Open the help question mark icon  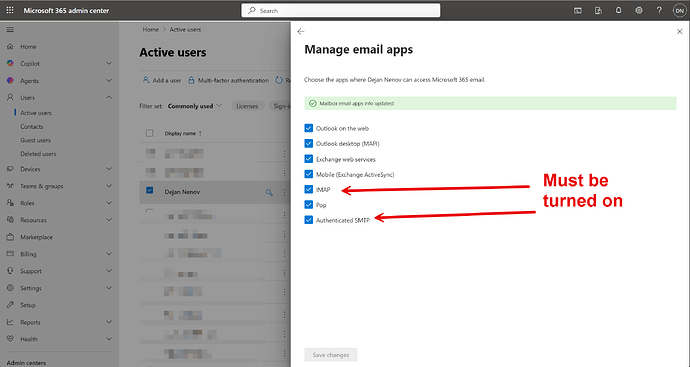659,11
